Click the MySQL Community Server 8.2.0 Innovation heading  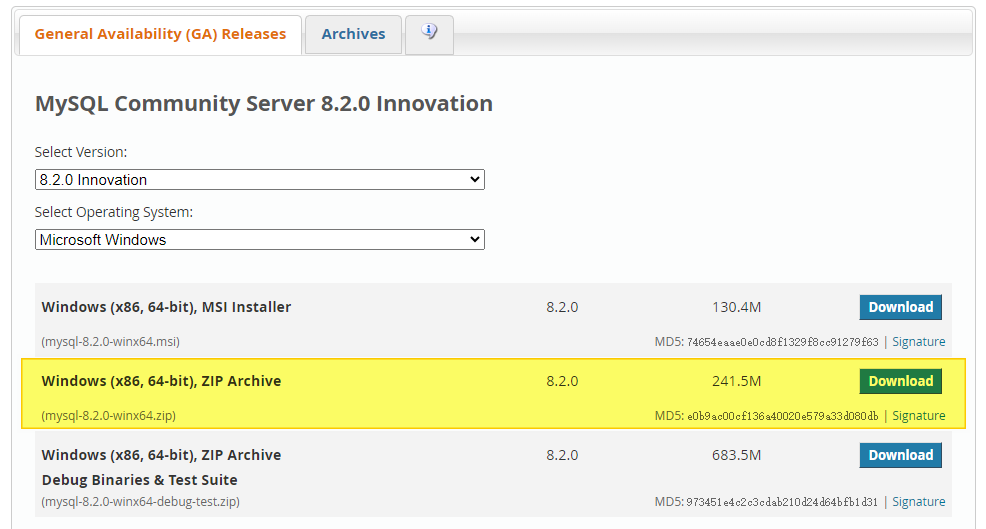(x=263, y=103)
